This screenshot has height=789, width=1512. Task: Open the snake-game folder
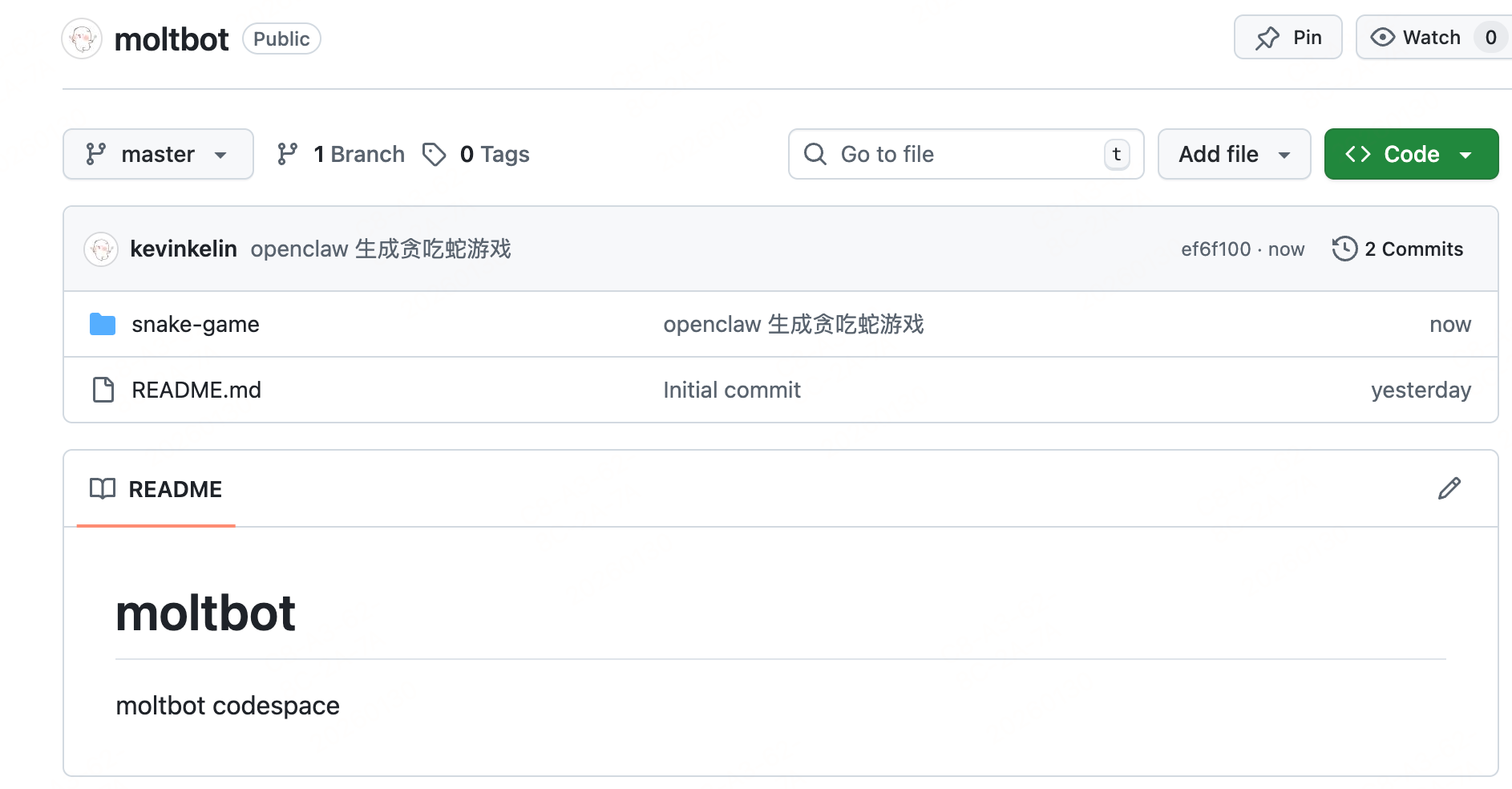196,324
